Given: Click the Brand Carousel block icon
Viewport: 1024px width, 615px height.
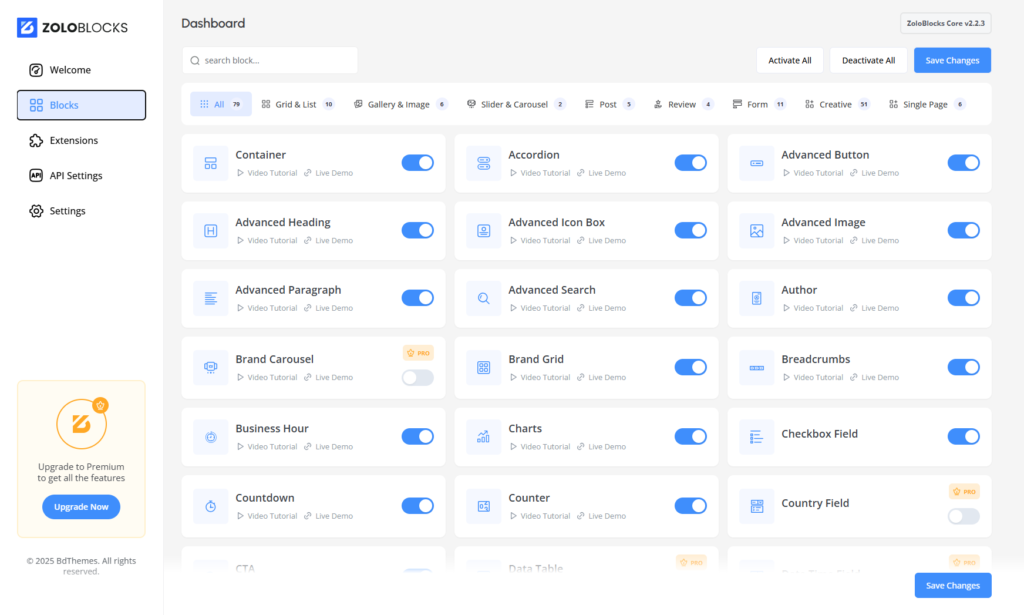Looking at the screenshot, I should coord(210,368).
